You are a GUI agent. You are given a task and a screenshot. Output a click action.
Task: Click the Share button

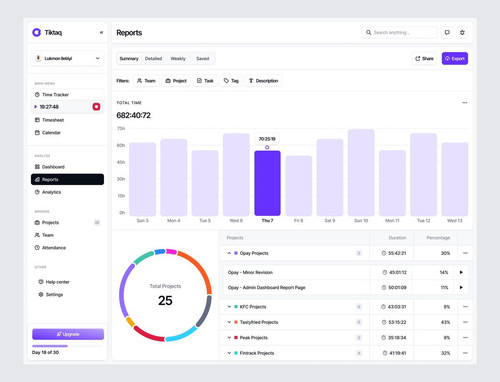click(x=424, y=59)
